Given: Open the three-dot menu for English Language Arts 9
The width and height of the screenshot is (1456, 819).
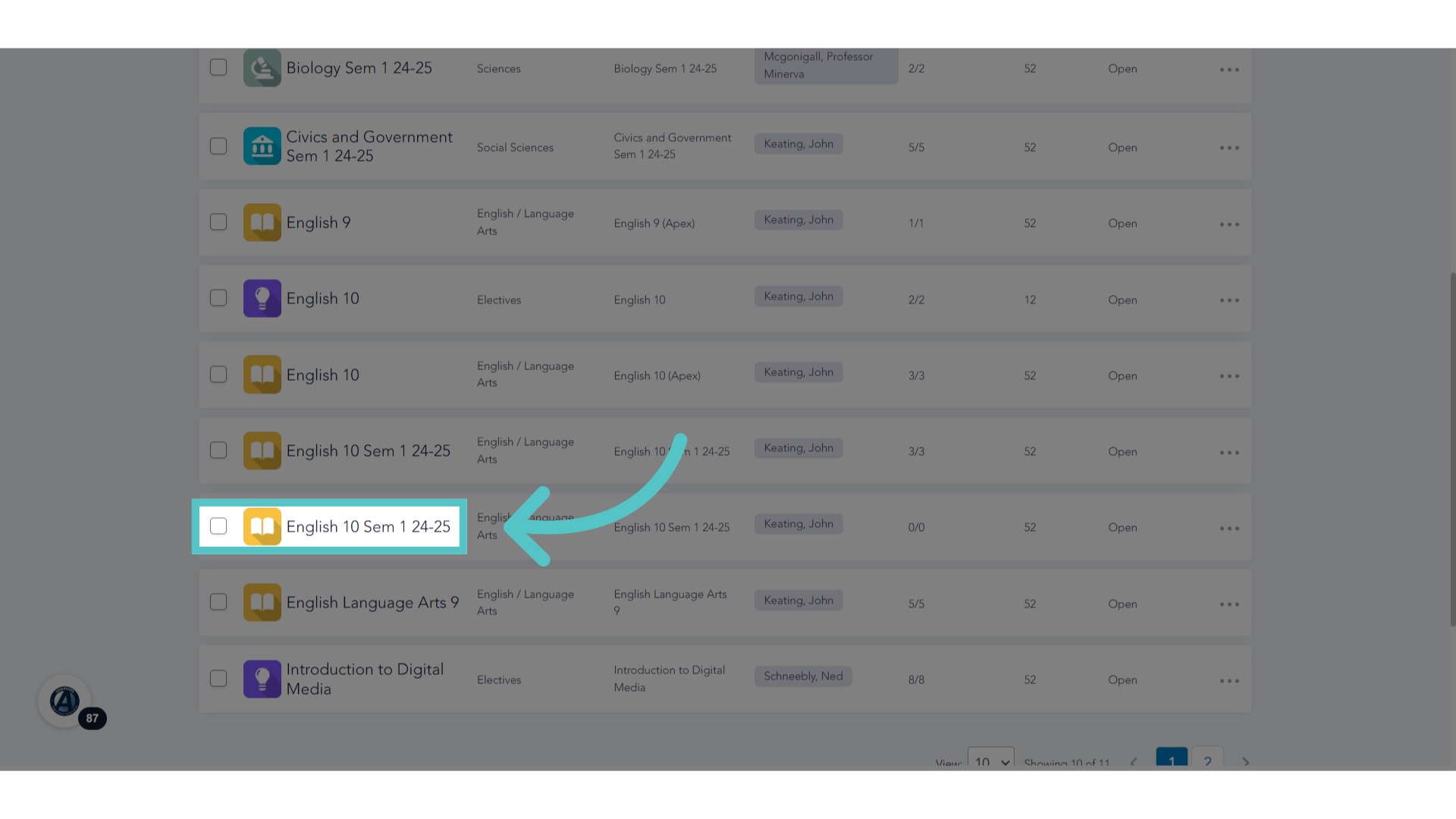Looking at the screenshot, I should point(1229,604).
